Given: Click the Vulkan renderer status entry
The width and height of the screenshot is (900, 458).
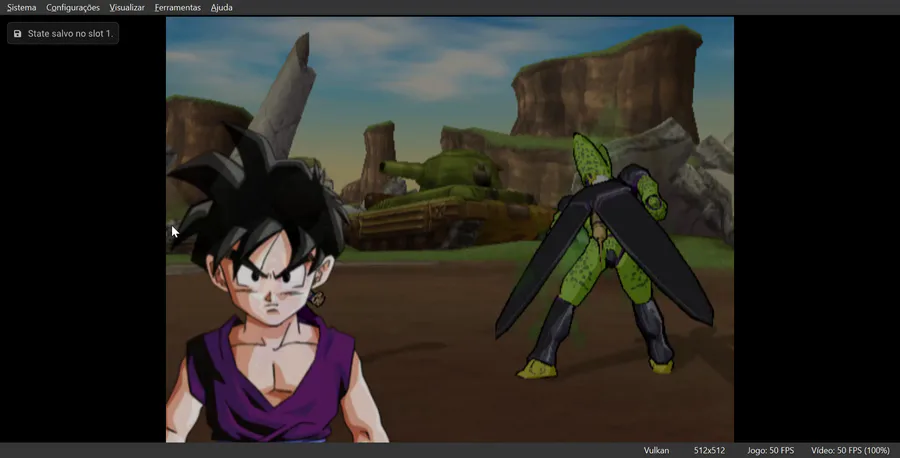Looking at the screenshot, I should [656, 451].
